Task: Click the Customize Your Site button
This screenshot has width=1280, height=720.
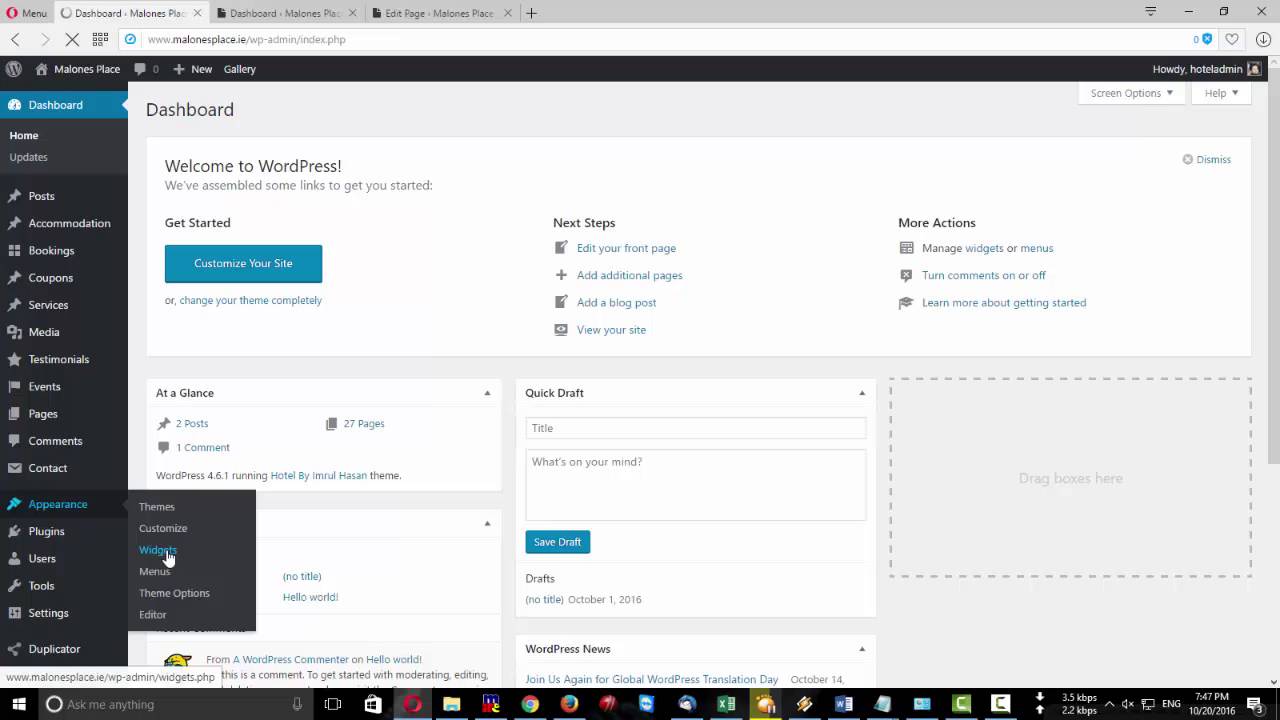Action: (243, 263)
